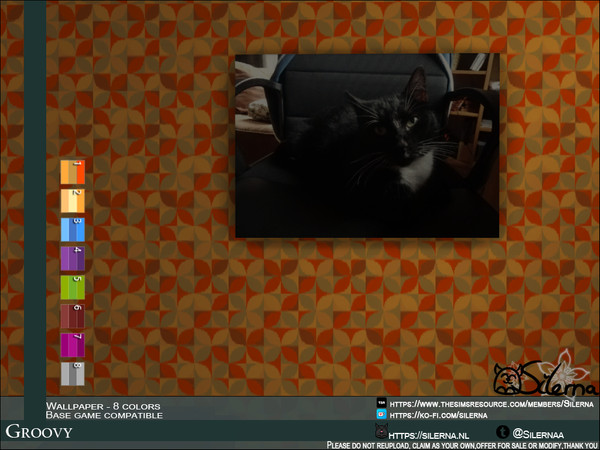The height and width of the screenshot is (450, 600).
Task: Pick magenta color swatch number 7
Action: (x=72, y=345)
